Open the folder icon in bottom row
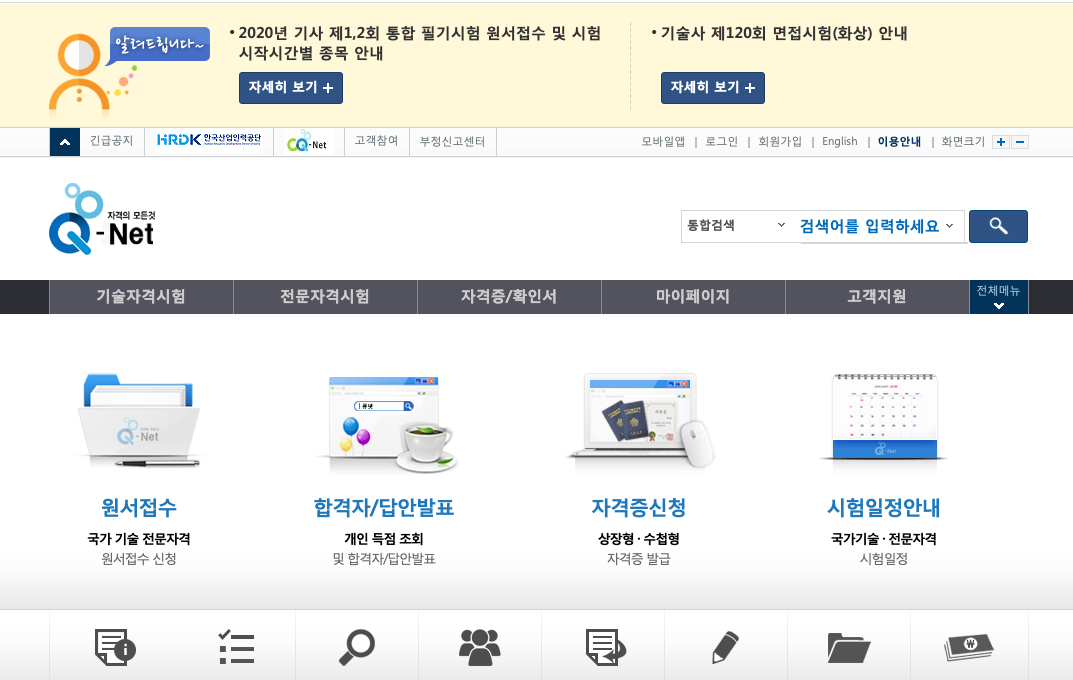The width and height of the screenshot is (1073, 680). click(849, 647)
